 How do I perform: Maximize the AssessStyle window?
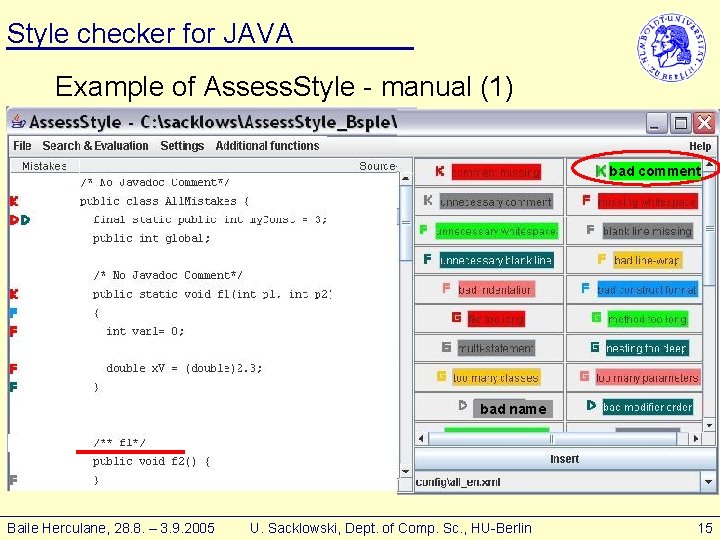pyautogui.click(x=681, y=123)
